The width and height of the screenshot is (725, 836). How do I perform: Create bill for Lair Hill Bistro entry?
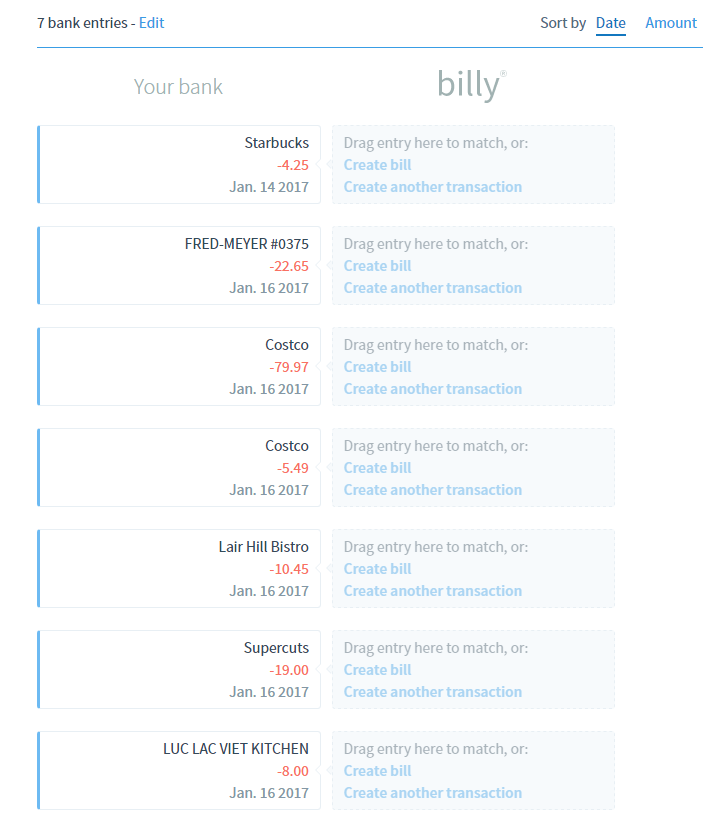click(377, 569)
